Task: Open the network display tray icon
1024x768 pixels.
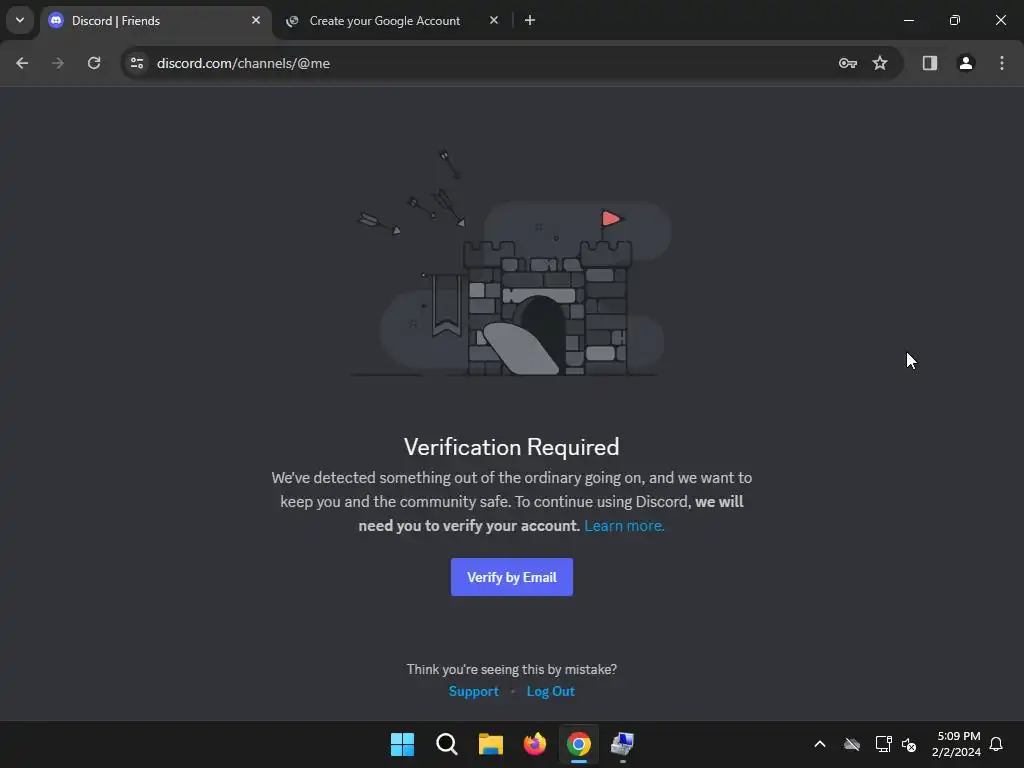Action: click(x=883, y=744)
